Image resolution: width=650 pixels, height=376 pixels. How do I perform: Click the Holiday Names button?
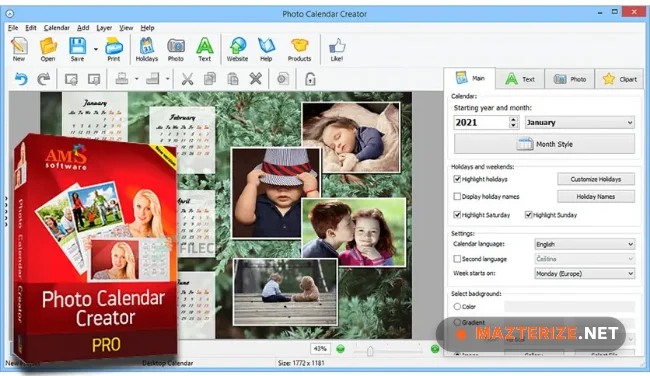pyautogui.click(x=596, y=196)
